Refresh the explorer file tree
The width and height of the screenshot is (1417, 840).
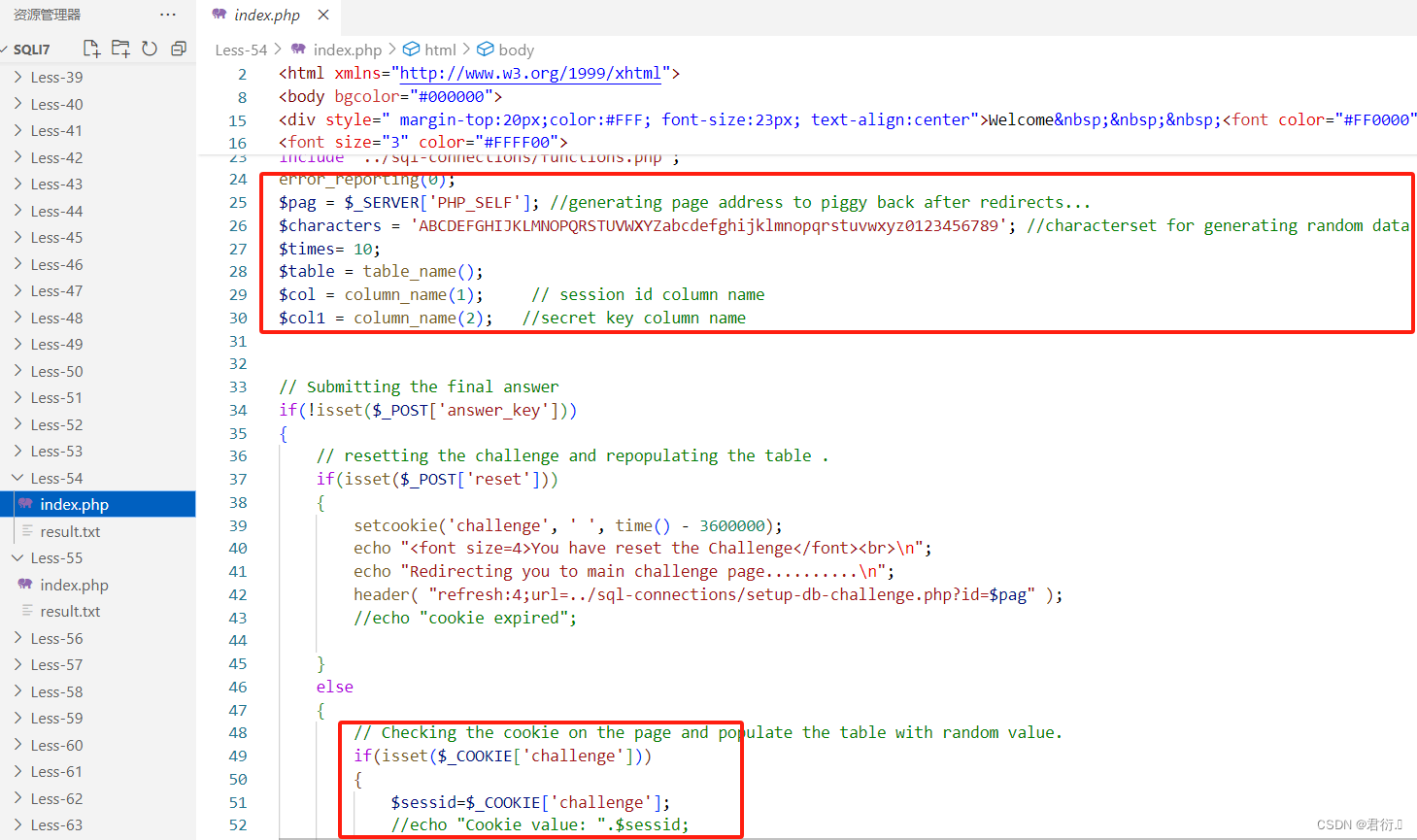(x=150, y=49)
